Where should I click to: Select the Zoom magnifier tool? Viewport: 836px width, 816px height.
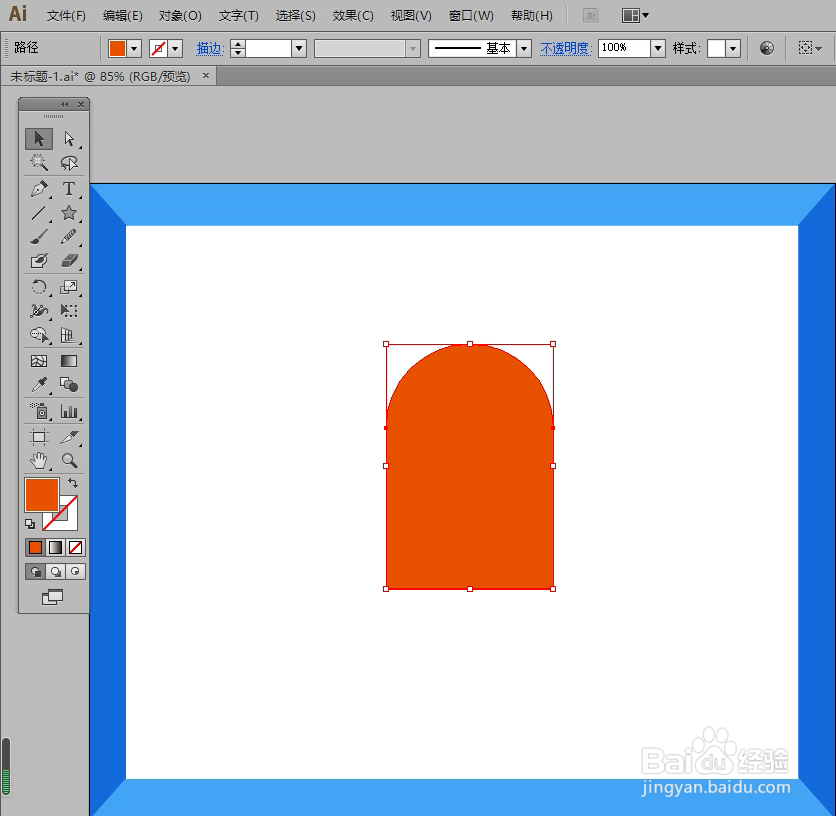(x=69, y=461)
